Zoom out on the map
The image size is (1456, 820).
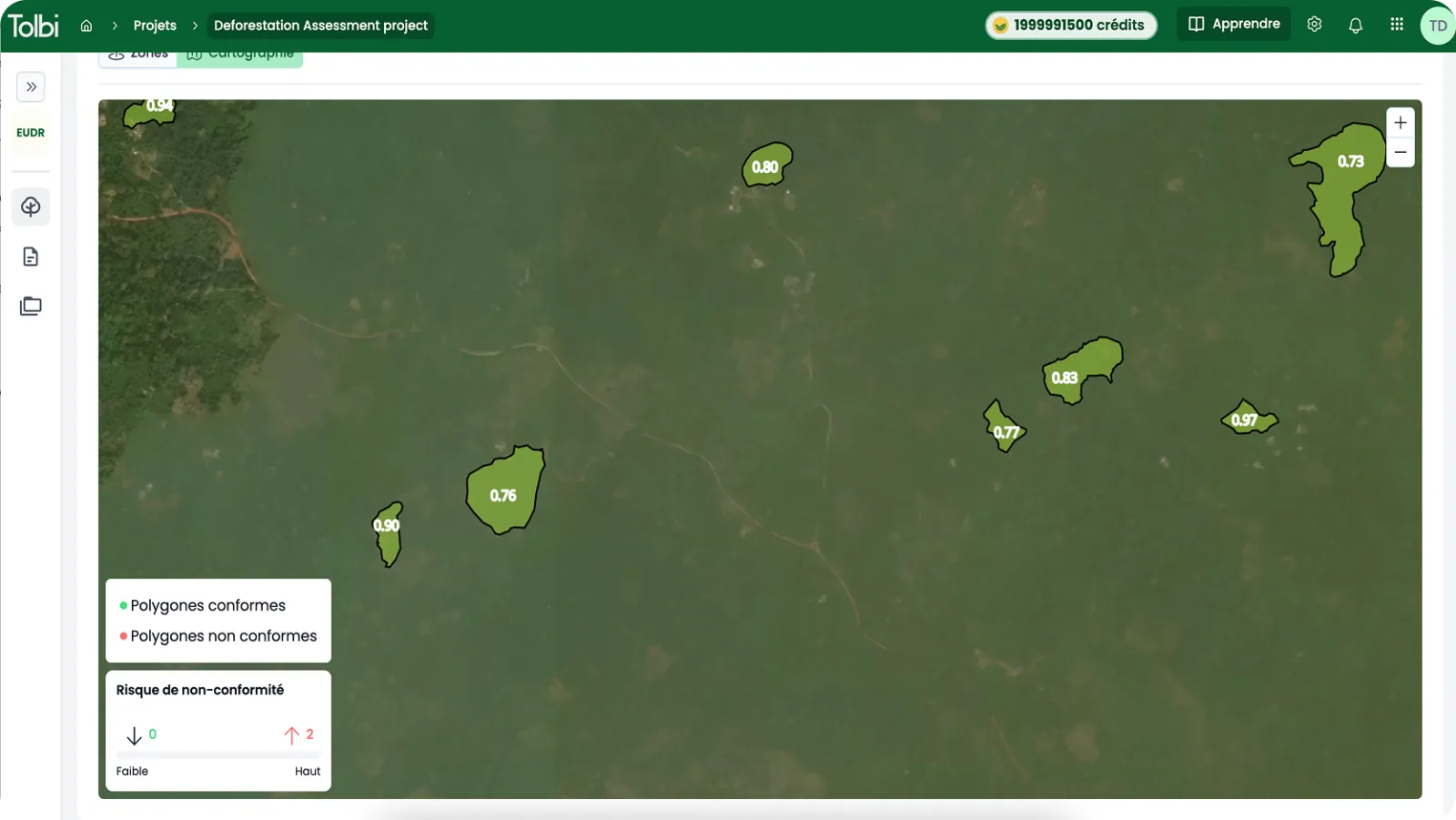1400,152
